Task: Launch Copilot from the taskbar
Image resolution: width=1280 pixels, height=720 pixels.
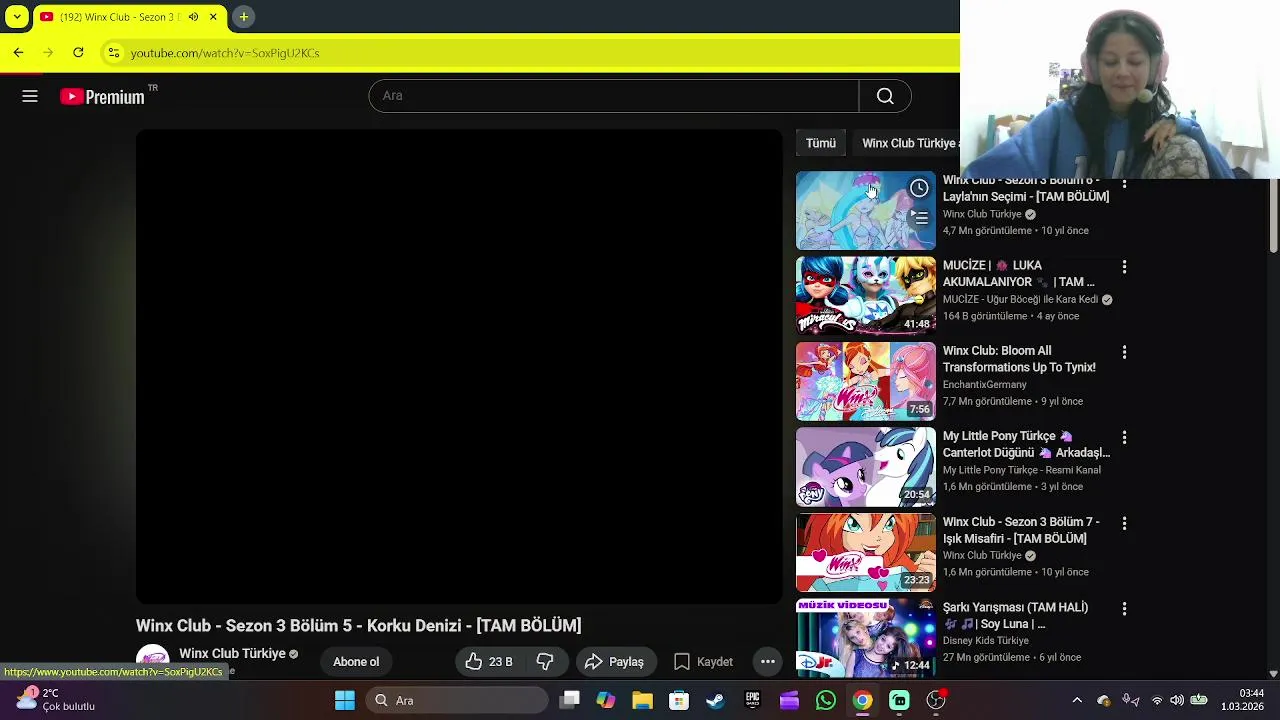Action: pyautogui.click(x=606, y=701)
